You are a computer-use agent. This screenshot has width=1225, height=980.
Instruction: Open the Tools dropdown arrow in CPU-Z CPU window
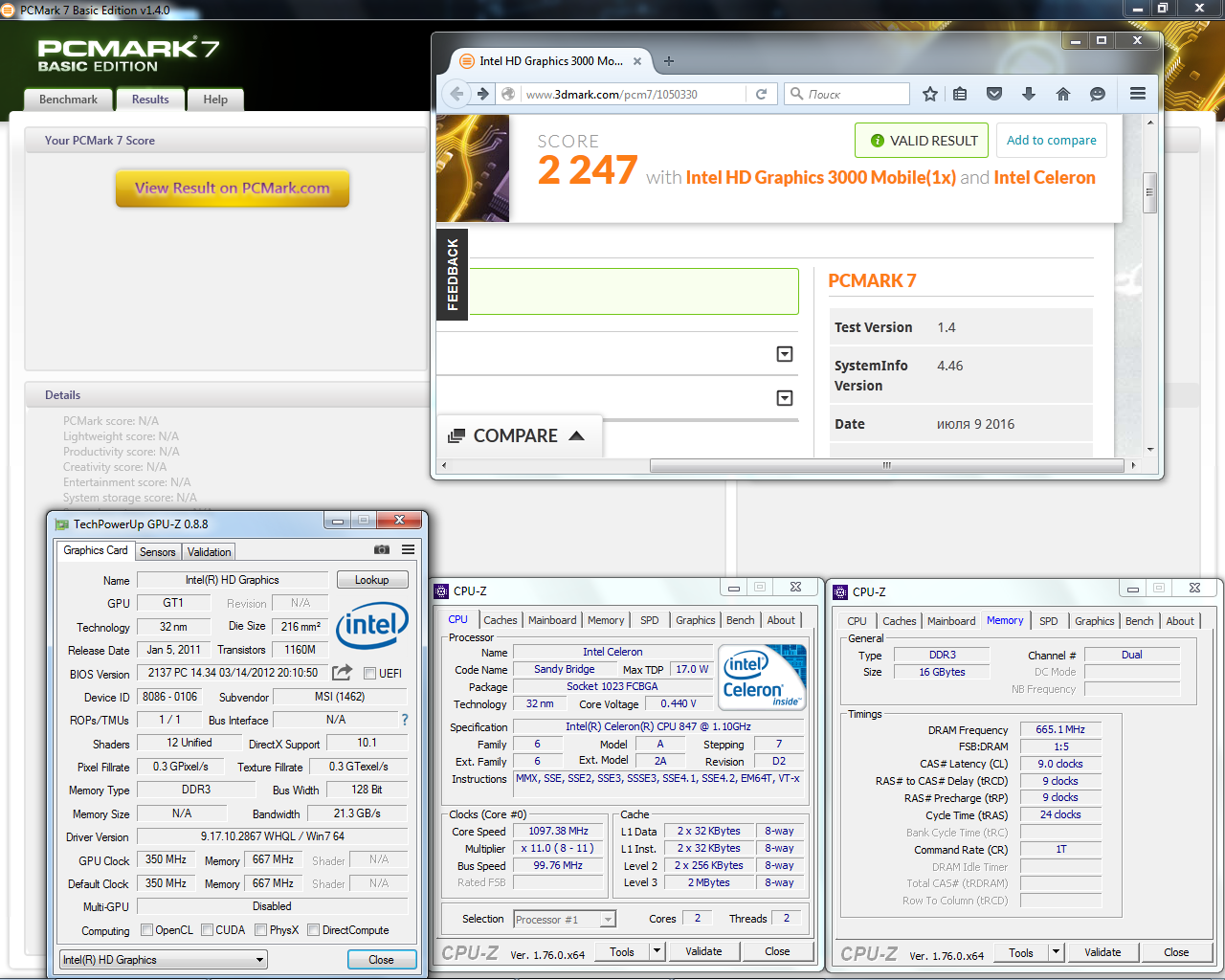point(657,951)
